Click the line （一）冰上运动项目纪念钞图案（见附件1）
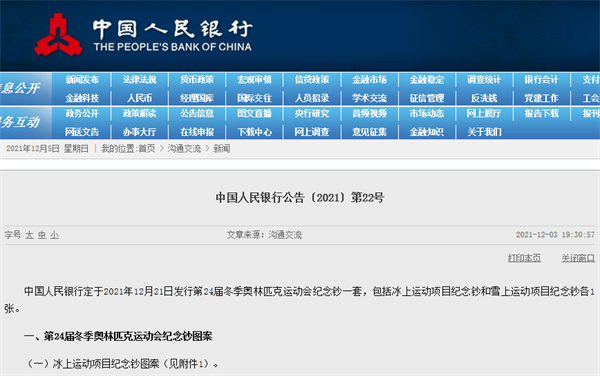The width and height of the screenshot is (600, 376). [122, 364]
